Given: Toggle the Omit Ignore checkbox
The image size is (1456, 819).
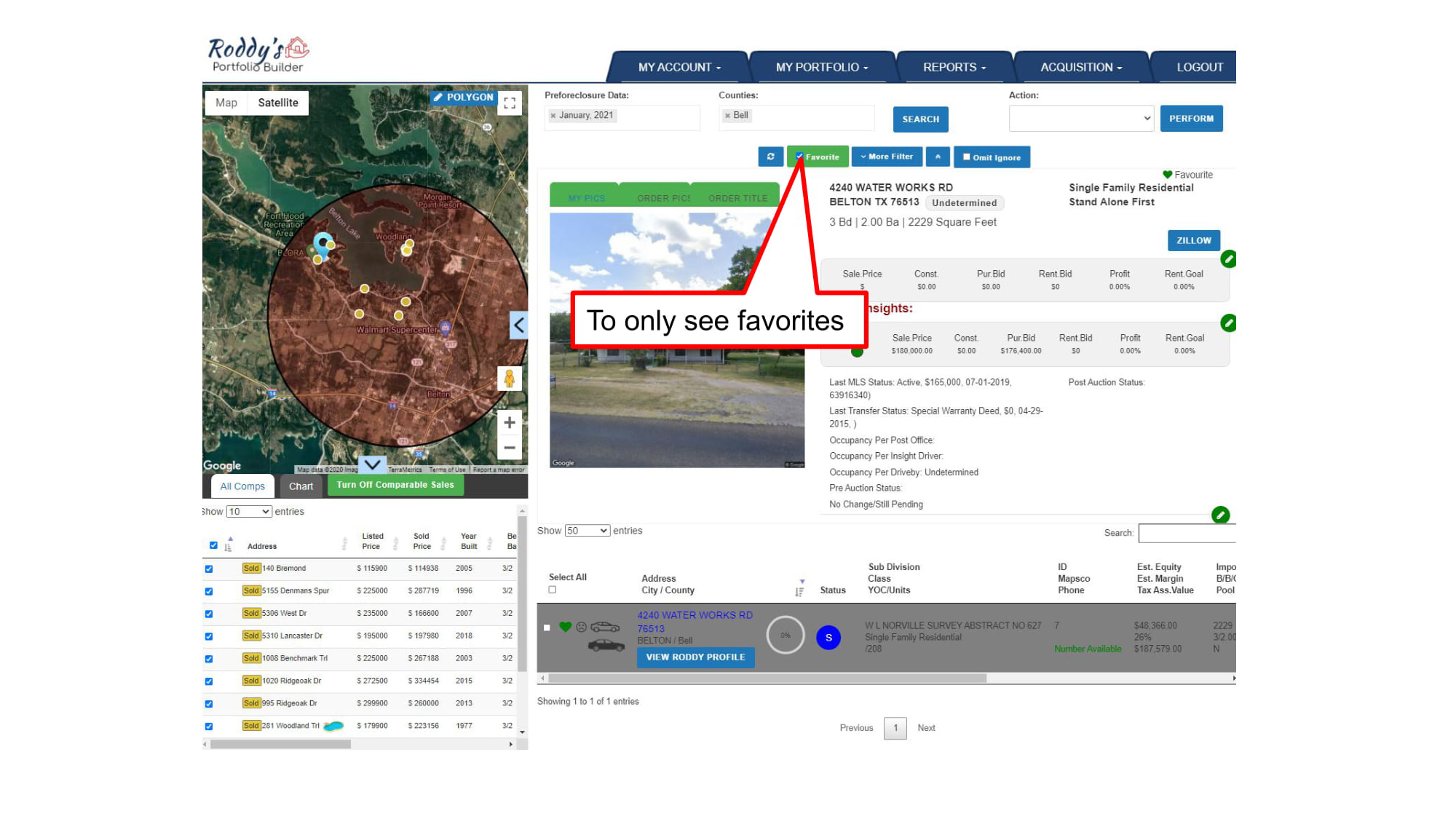Looking at the screenshot, I should tap(966, 157).
